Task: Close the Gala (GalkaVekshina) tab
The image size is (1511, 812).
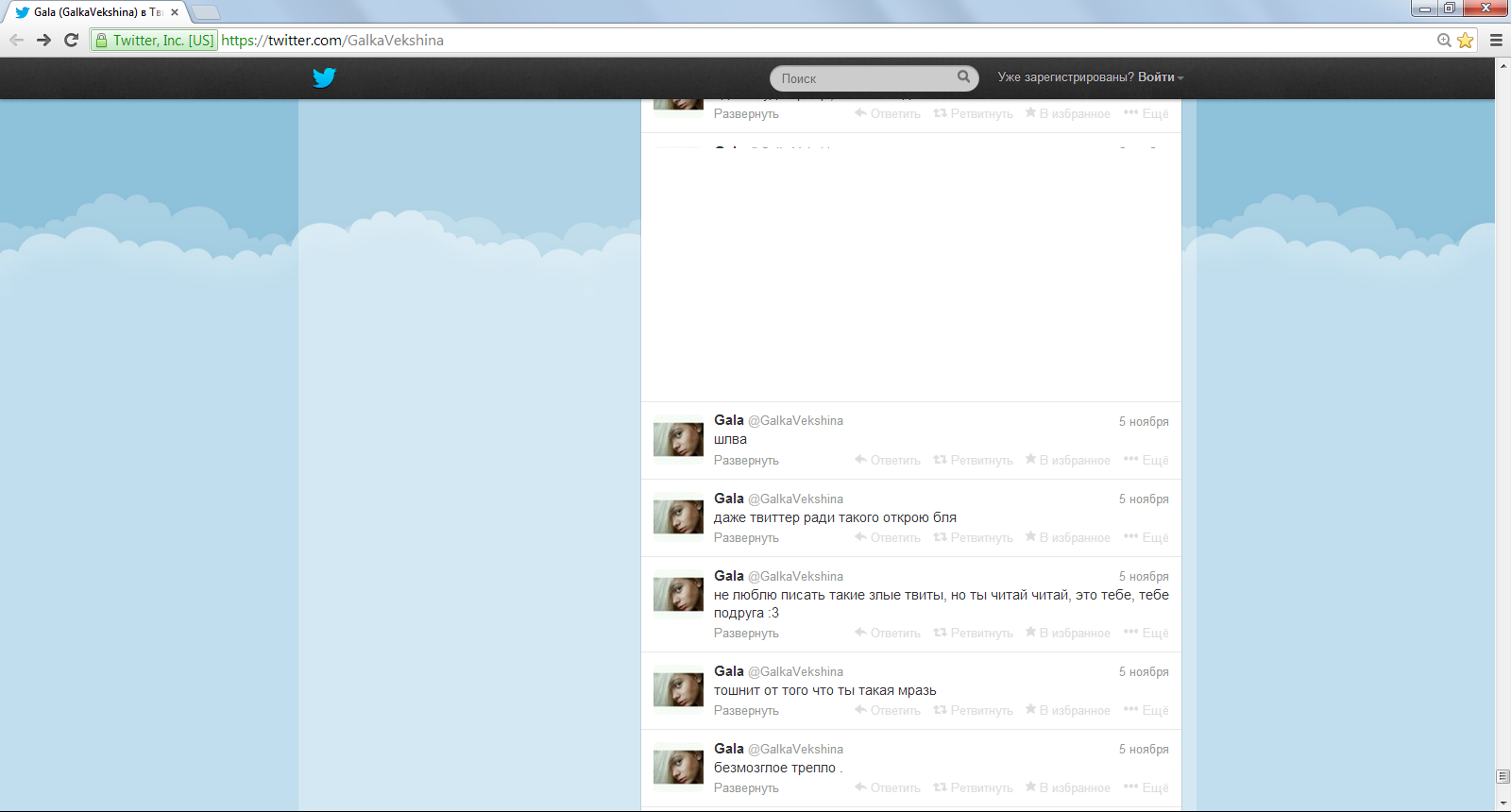Action: [x=175, y=12]
